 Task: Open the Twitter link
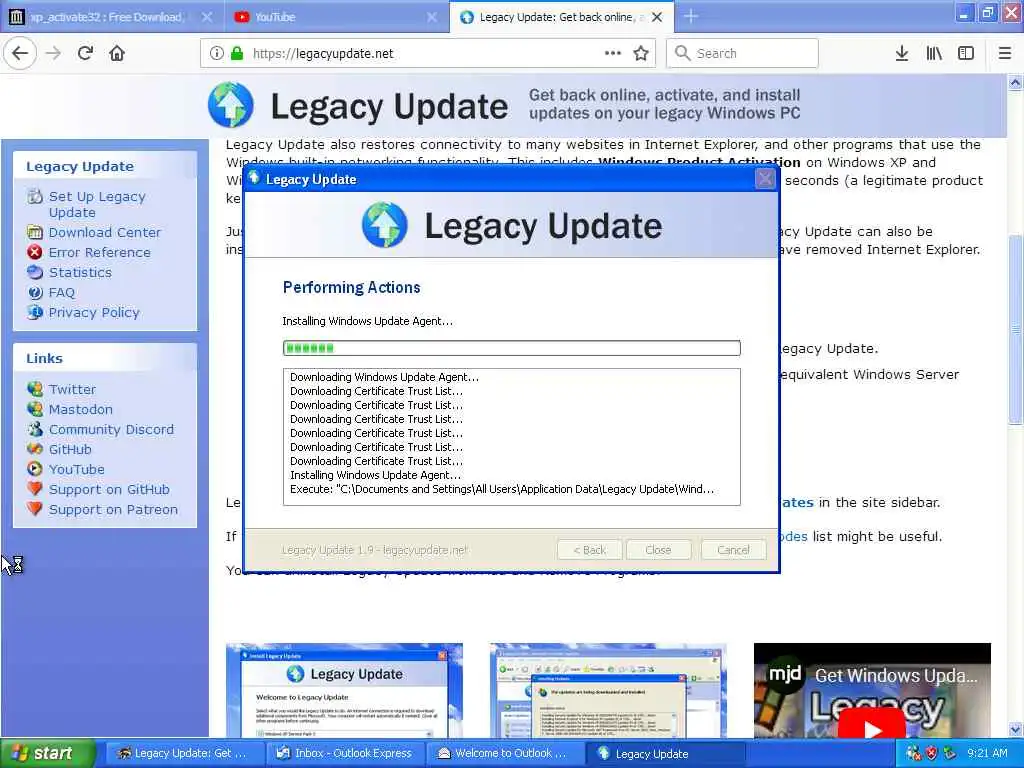click(x=72, y=390)
